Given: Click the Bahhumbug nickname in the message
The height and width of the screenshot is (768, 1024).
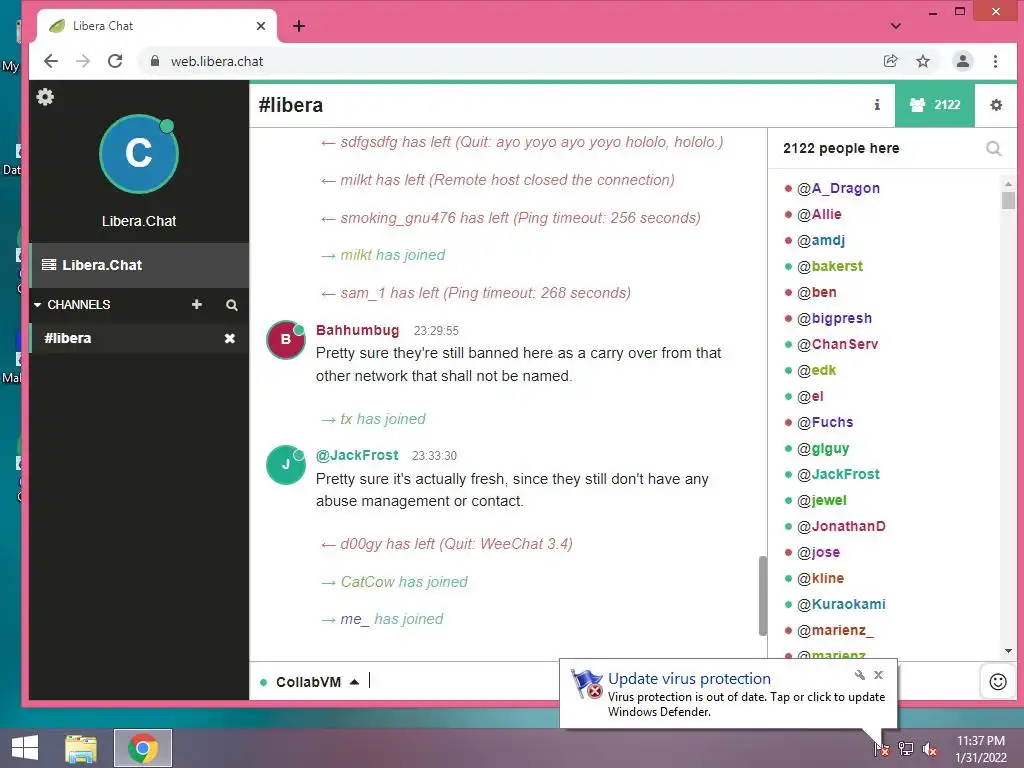Looking at the screenshot, I should click(357, 330).
